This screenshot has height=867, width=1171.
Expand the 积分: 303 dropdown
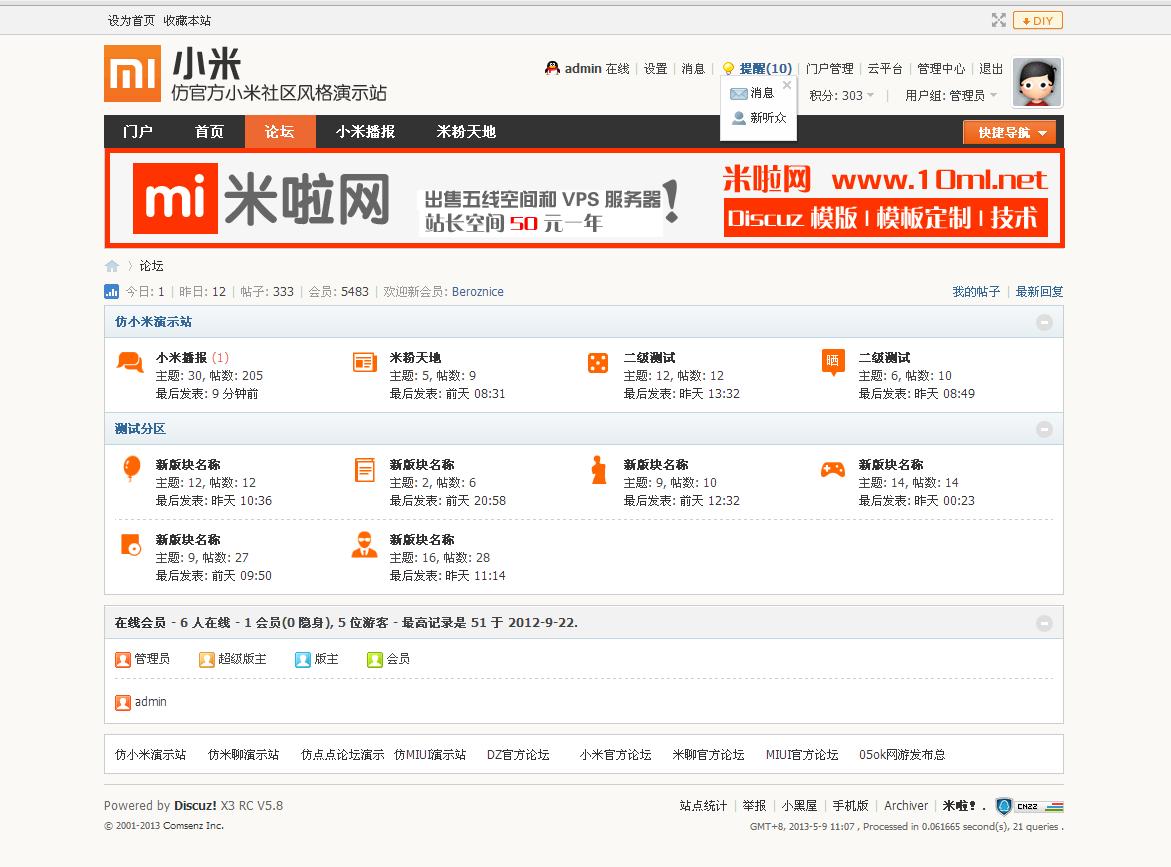pyautogui.click(x=842, y=96)
